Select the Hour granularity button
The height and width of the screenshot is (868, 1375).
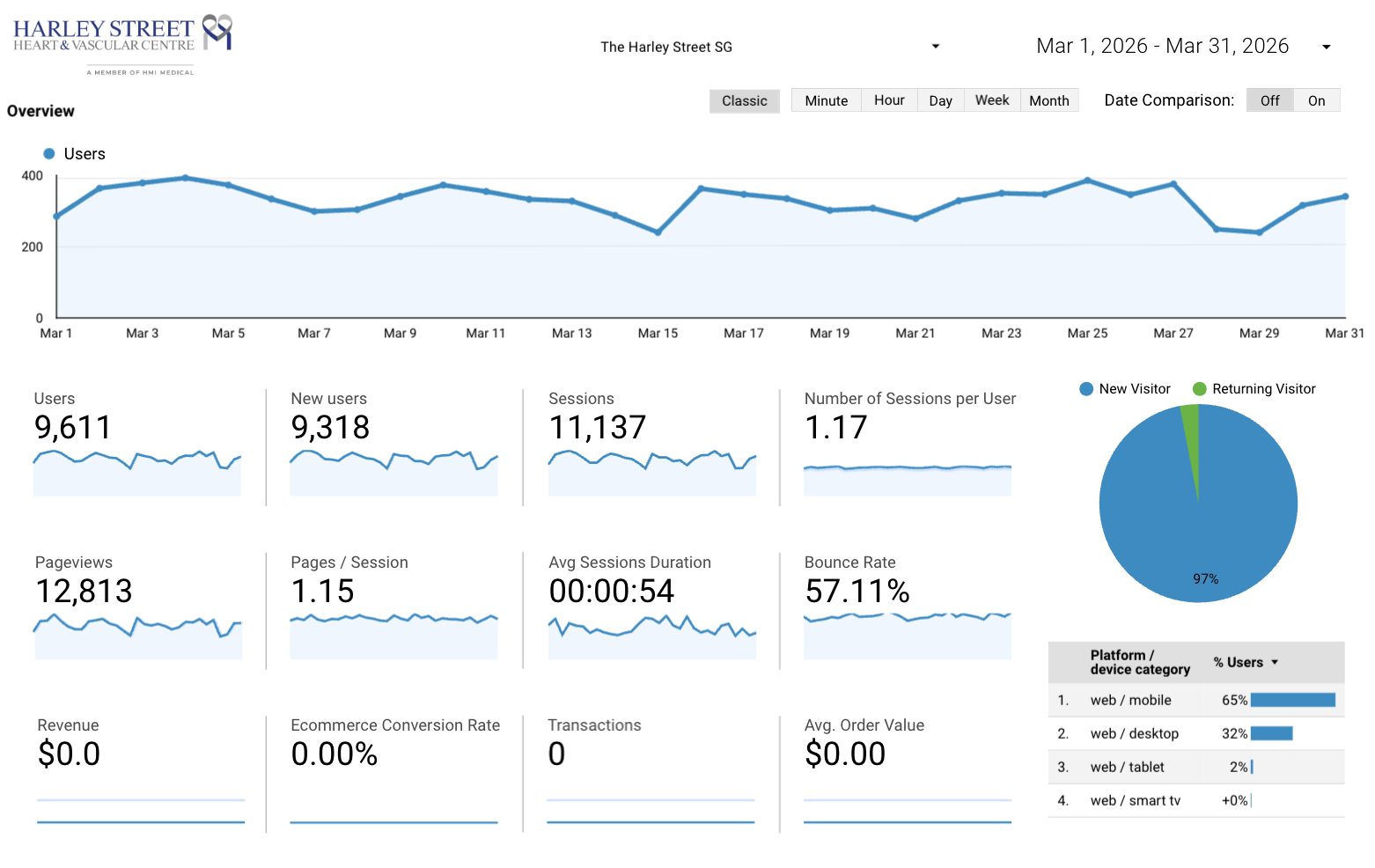coord(889,100)
